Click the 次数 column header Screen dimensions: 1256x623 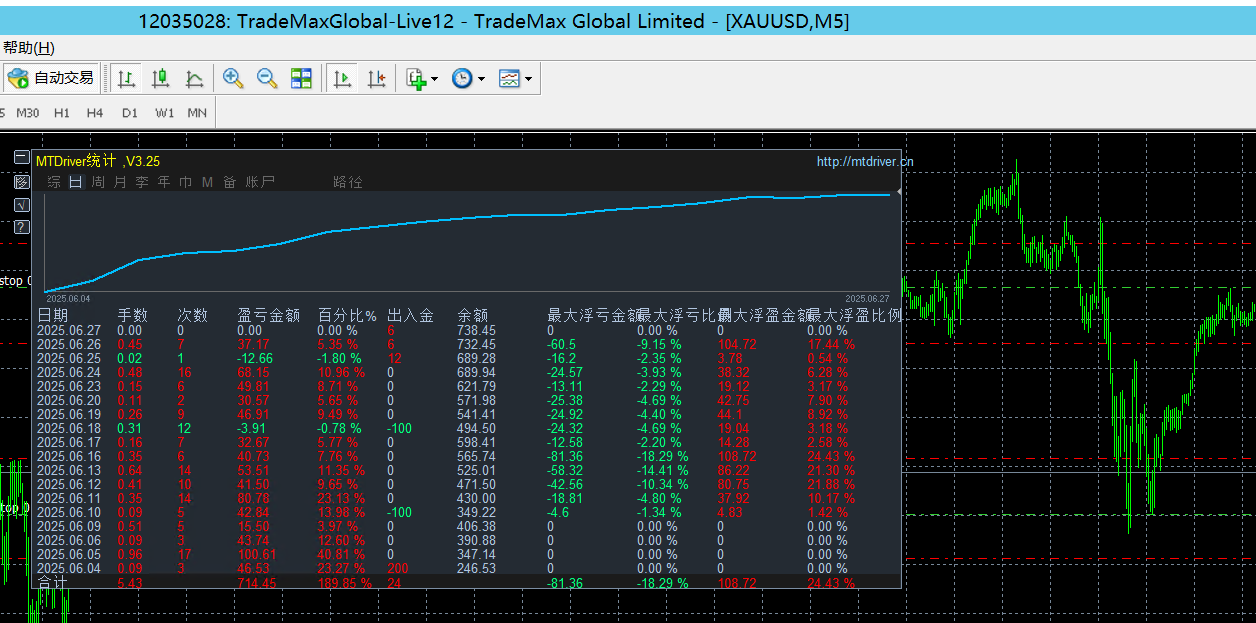tap(193, 315)
